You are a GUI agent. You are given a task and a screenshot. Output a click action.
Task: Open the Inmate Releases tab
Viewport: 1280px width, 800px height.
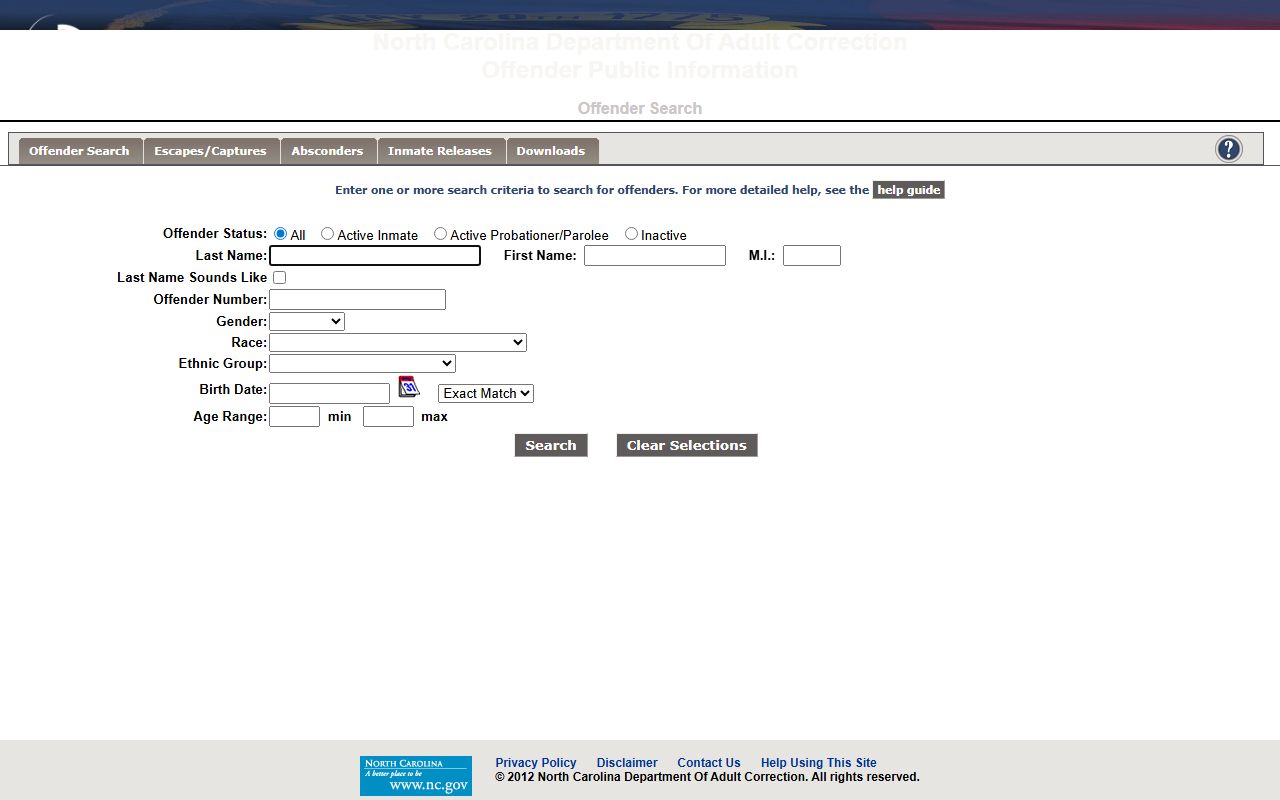click(x=440, y=151)
